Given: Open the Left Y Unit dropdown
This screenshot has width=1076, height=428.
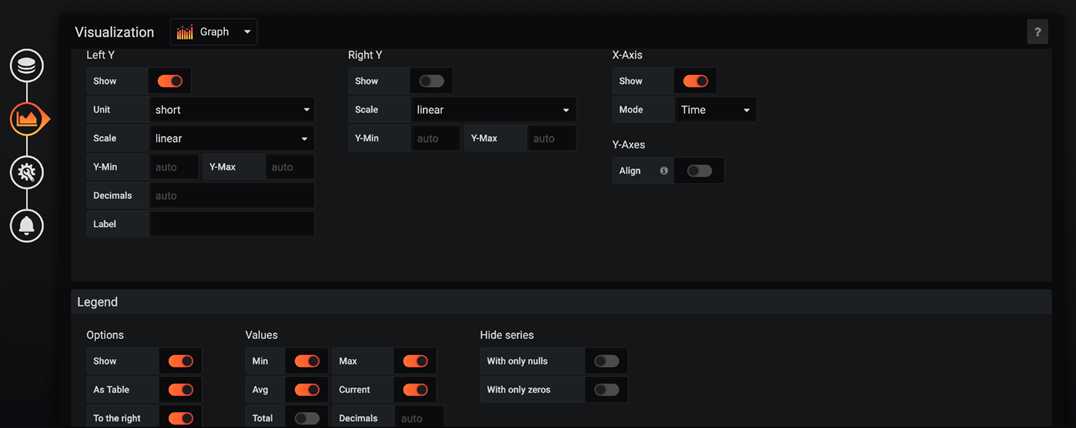Looking at the screenshot, I should [x=232, y=110].
